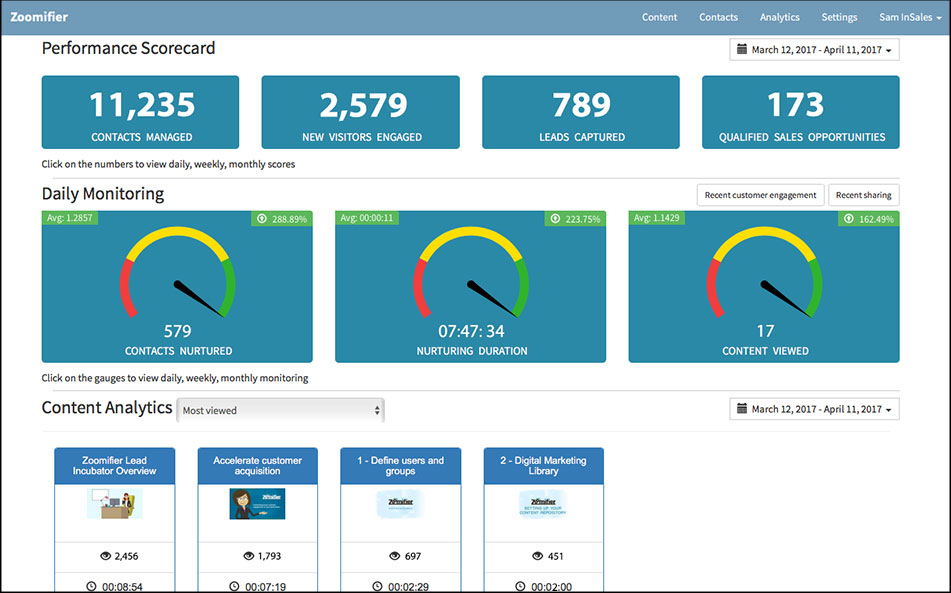The image size is (951, 593).
Task: Click the clock icon beside 00:07:19
Action: (234, 586)
